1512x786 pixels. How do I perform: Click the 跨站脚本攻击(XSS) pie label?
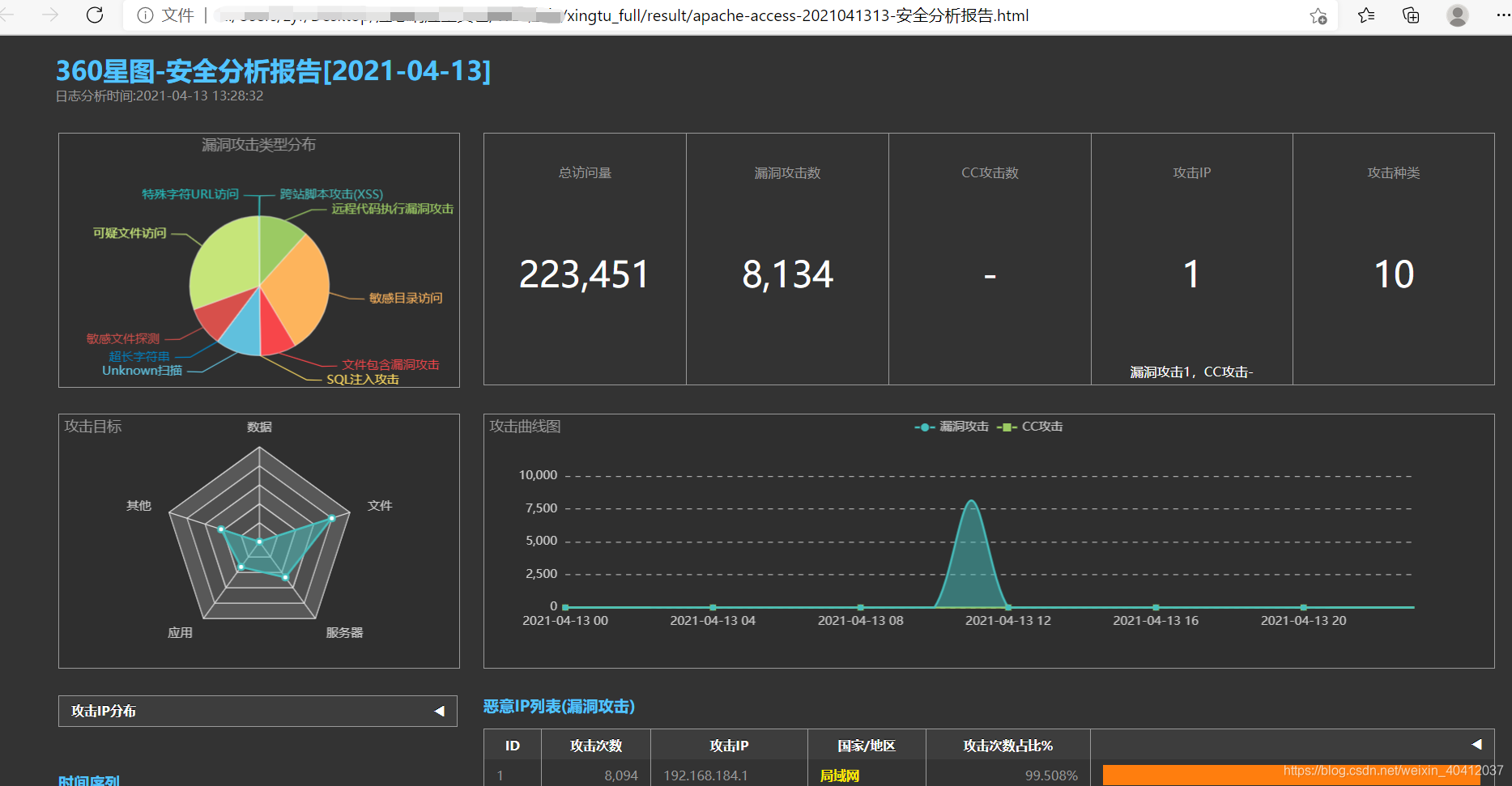pos(331,194)
